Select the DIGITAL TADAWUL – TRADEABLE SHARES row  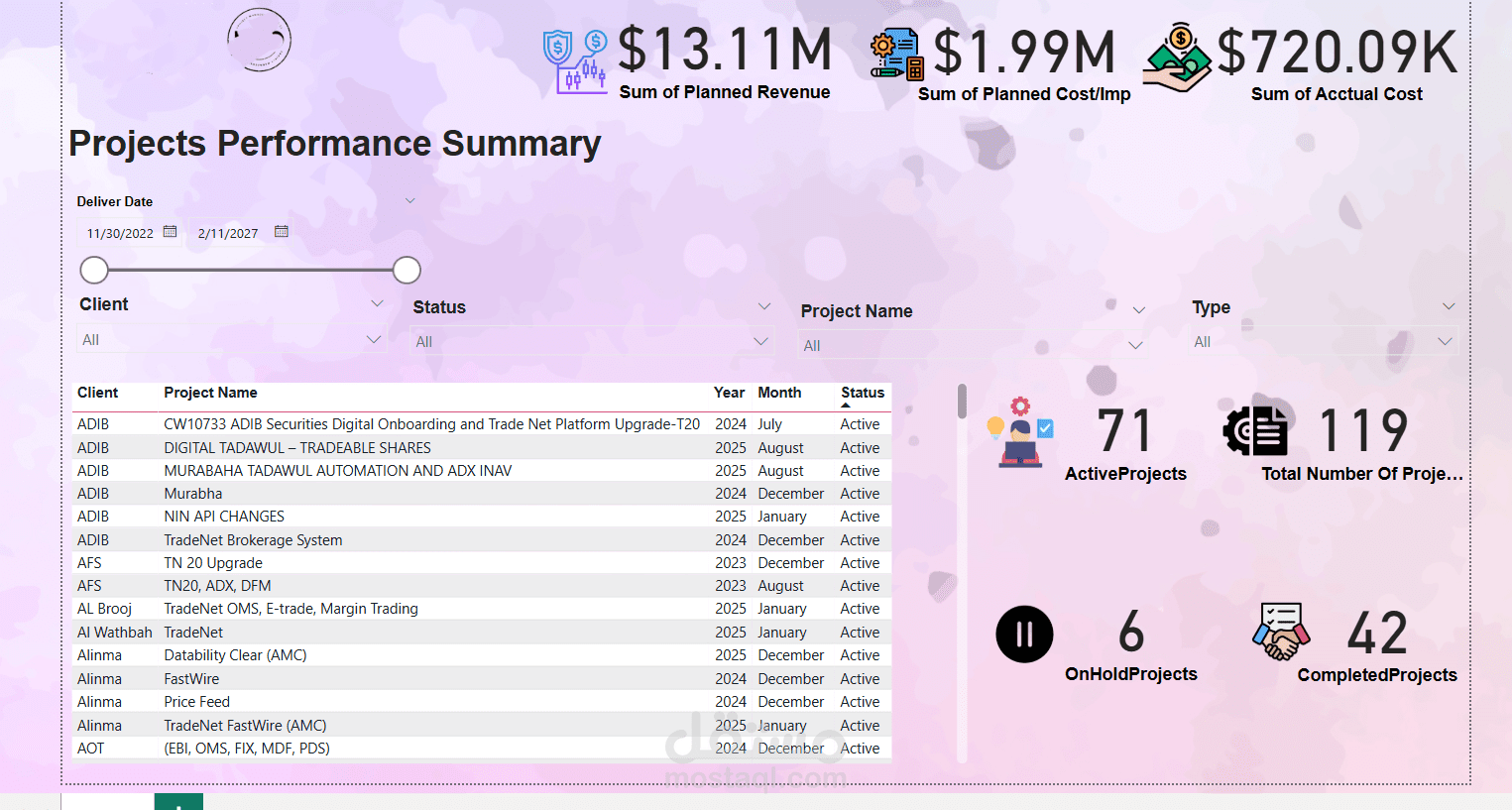click(482, 448)
